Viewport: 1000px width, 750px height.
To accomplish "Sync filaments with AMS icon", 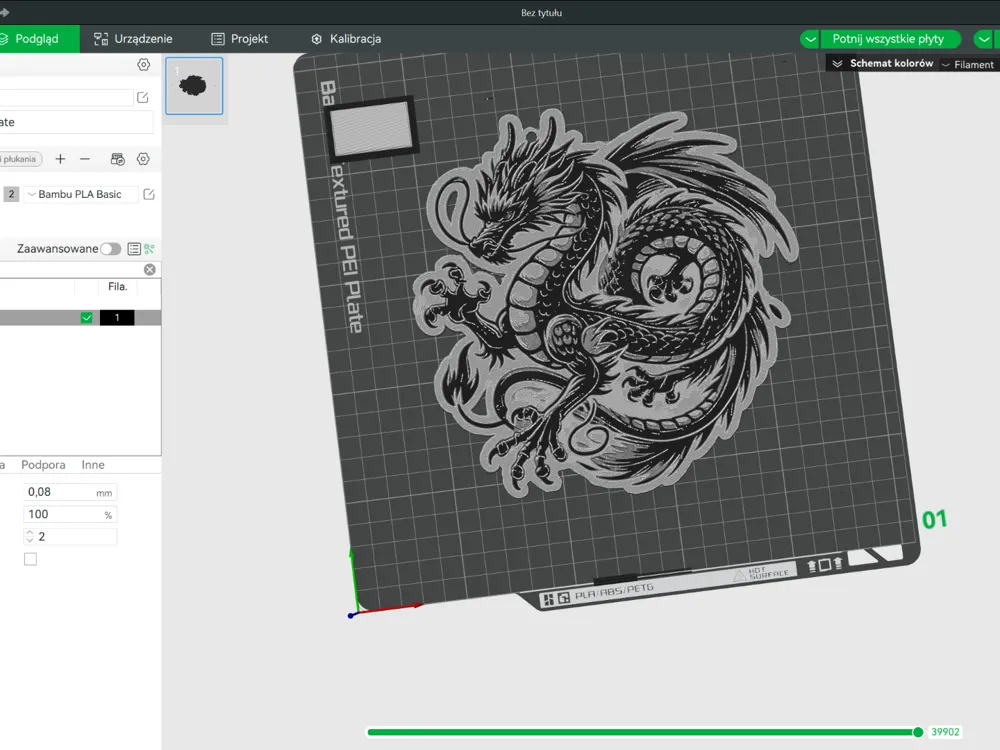I will pyautogui.click(x=117, y=159).
